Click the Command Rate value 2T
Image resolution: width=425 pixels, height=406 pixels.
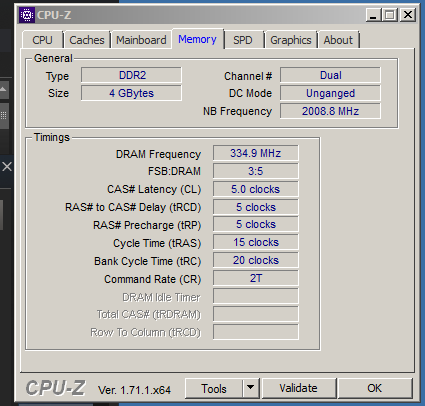[256, 278]
